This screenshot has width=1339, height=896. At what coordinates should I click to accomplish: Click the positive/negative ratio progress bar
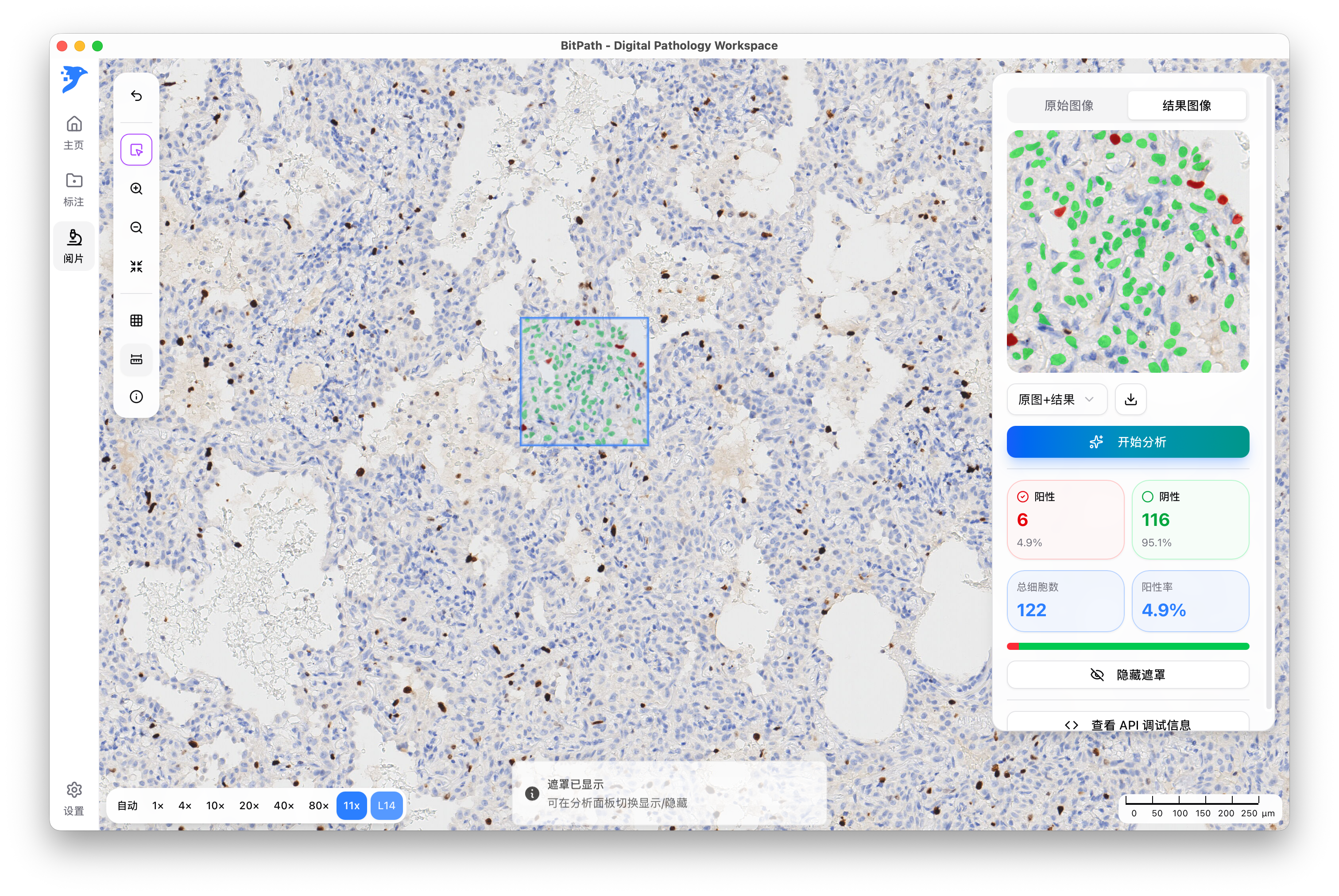tap(1127, 646)
